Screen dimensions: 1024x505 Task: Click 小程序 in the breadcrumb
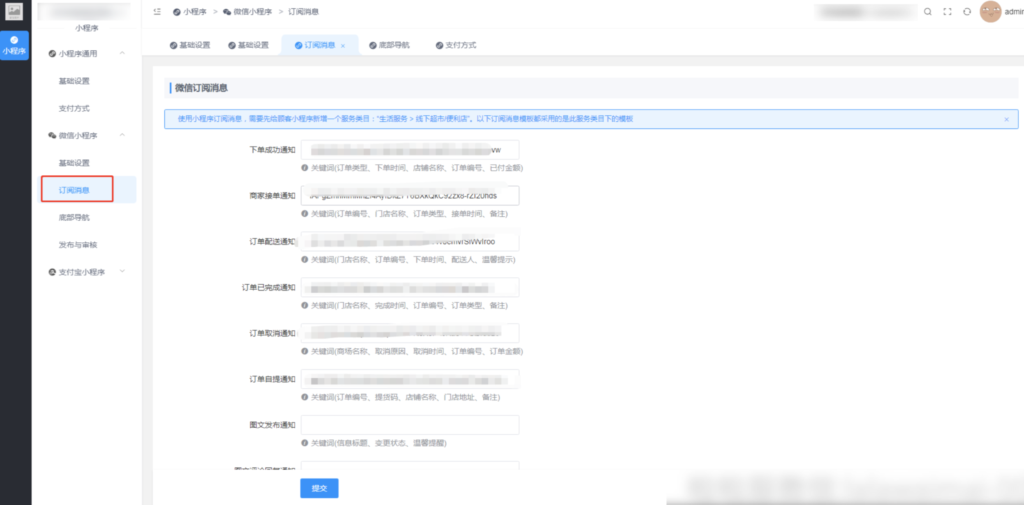tap(195, 12)
